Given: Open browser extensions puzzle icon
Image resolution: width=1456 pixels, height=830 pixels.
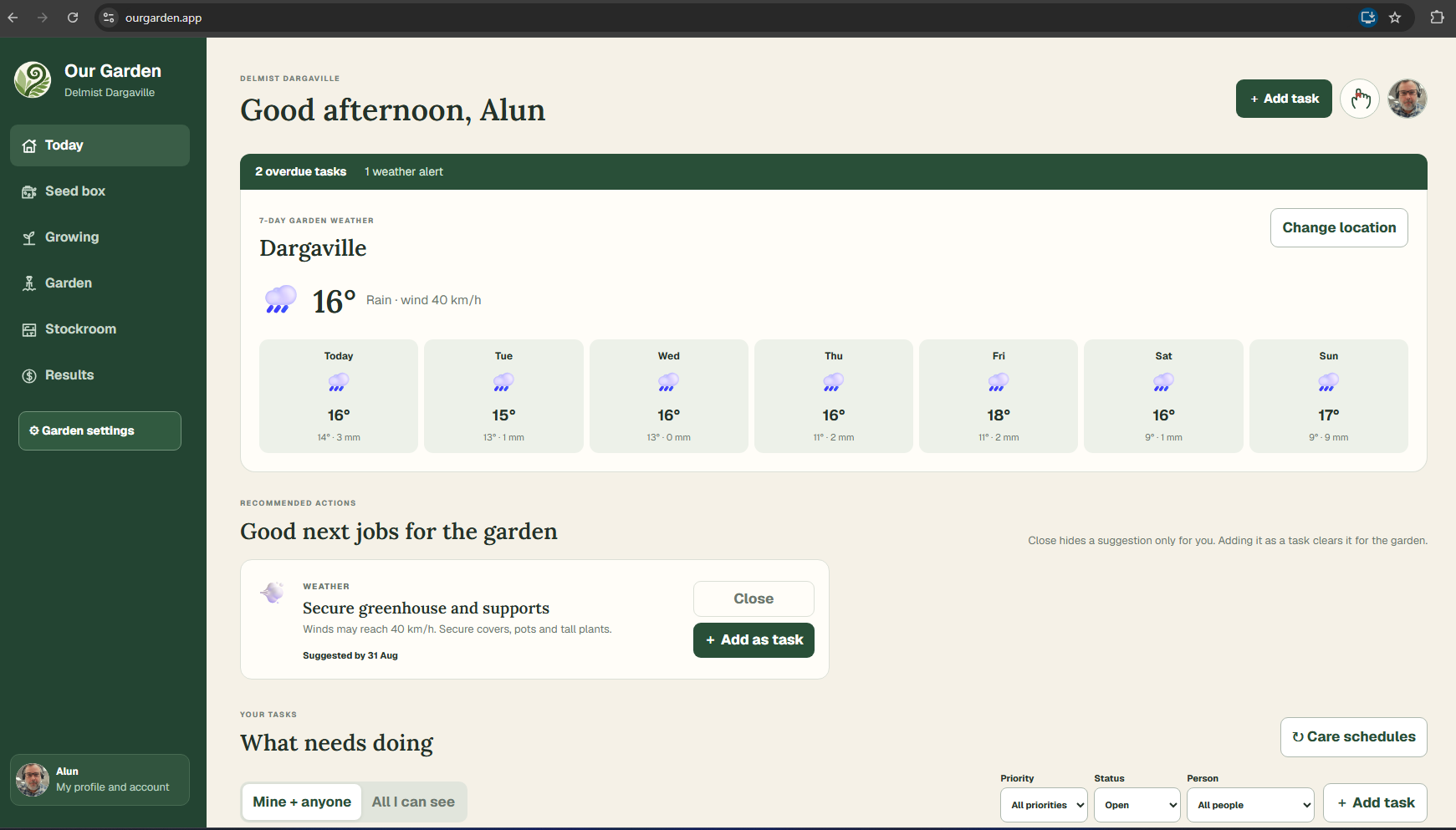Looking at the screenshot, I should 1437,18.
